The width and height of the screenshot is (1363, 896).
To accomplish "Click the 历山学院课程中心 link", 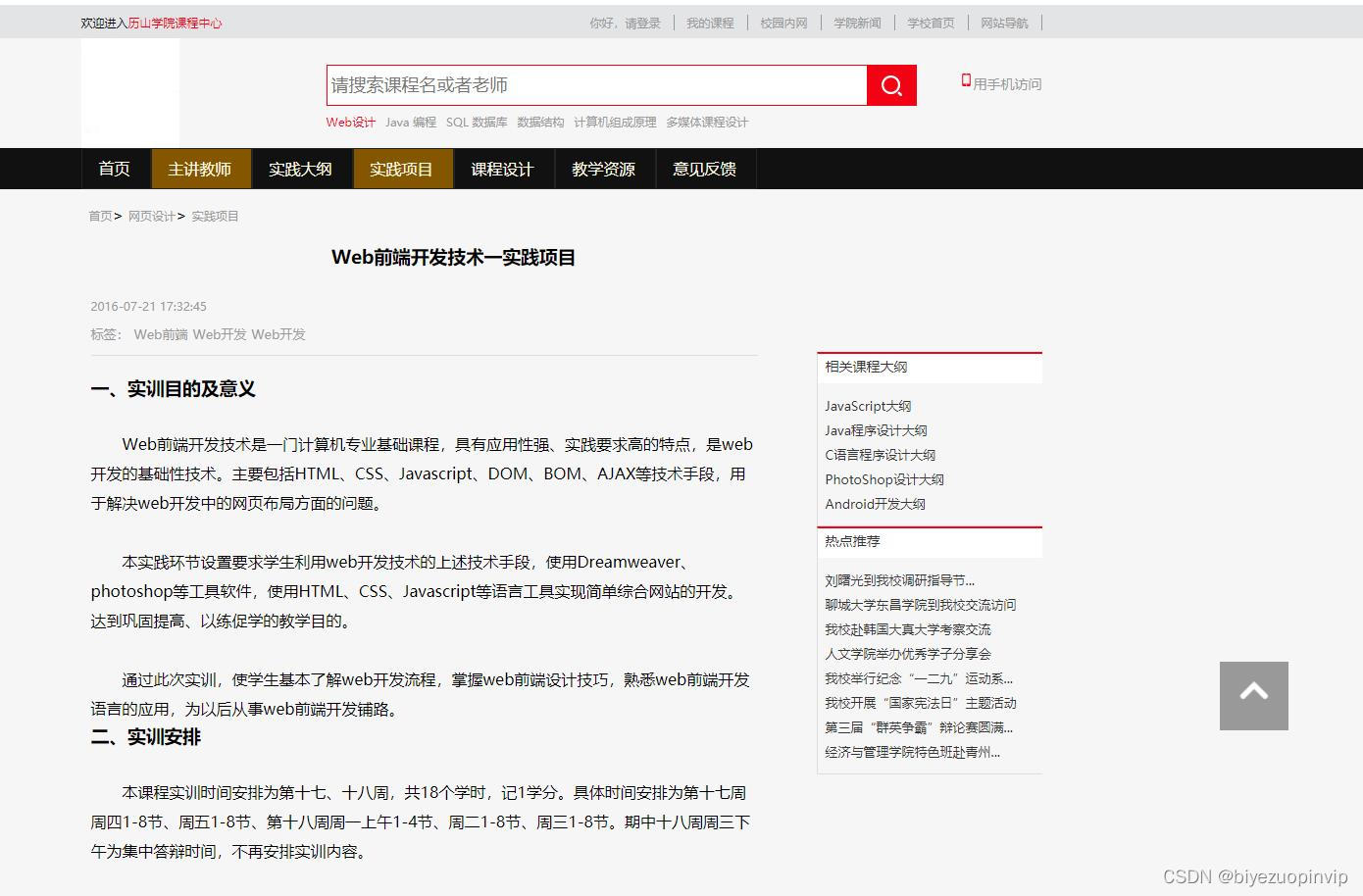I will tap(175, 23).
